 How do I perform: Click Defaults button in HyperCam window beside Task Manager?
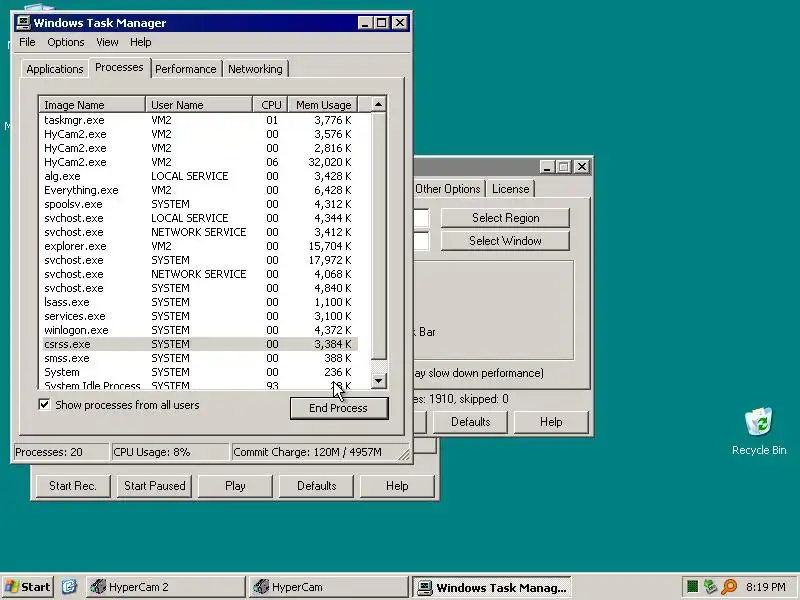pyautogui.click(x=470, y=422)
